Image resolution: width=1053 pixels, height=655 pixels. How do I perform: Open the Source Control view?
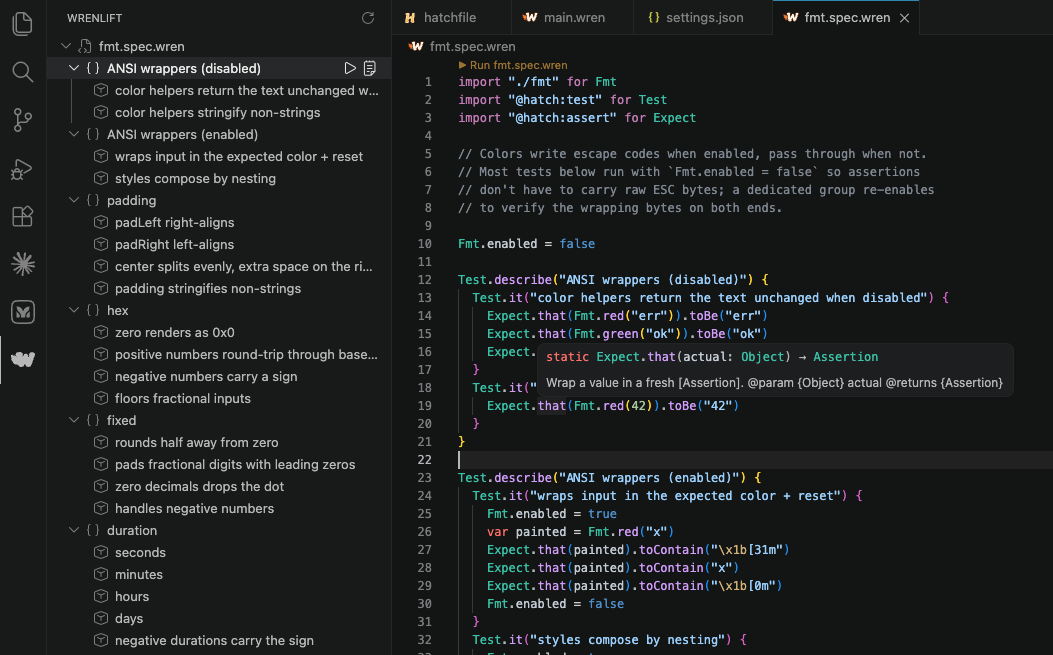(x=23, y=120)
